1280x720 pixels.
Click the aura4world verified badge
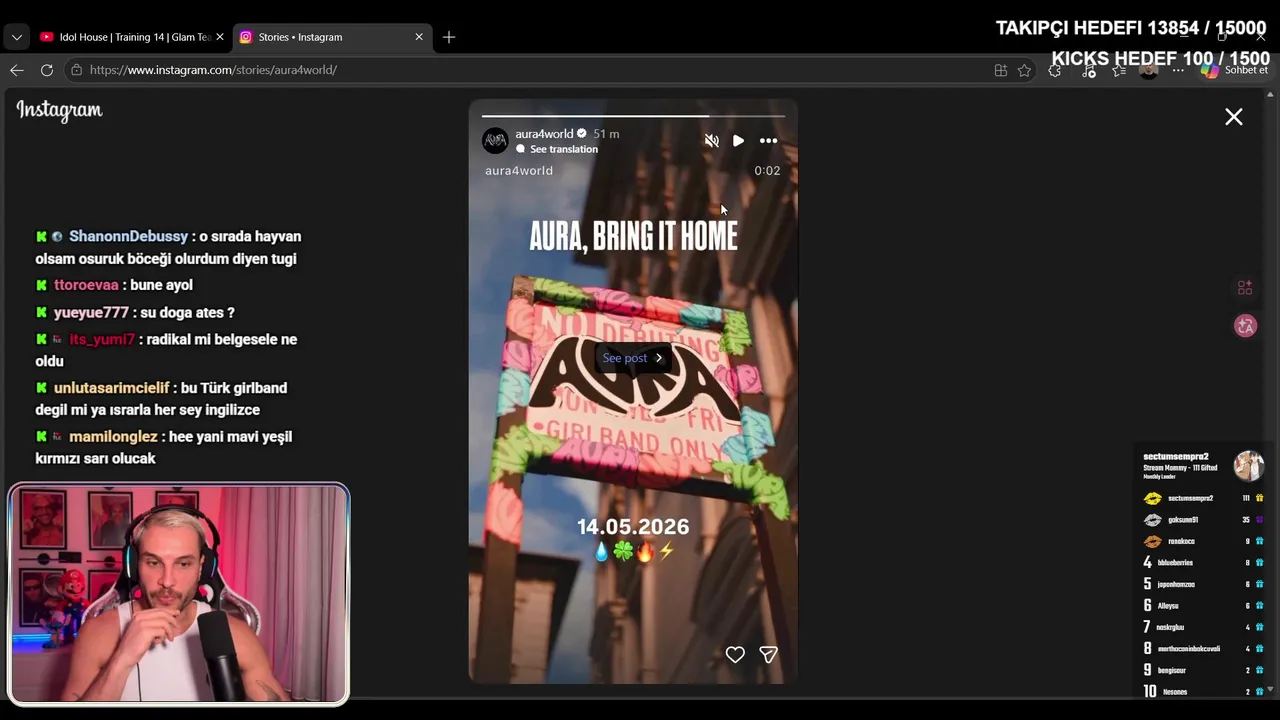[x=582, y=134]
